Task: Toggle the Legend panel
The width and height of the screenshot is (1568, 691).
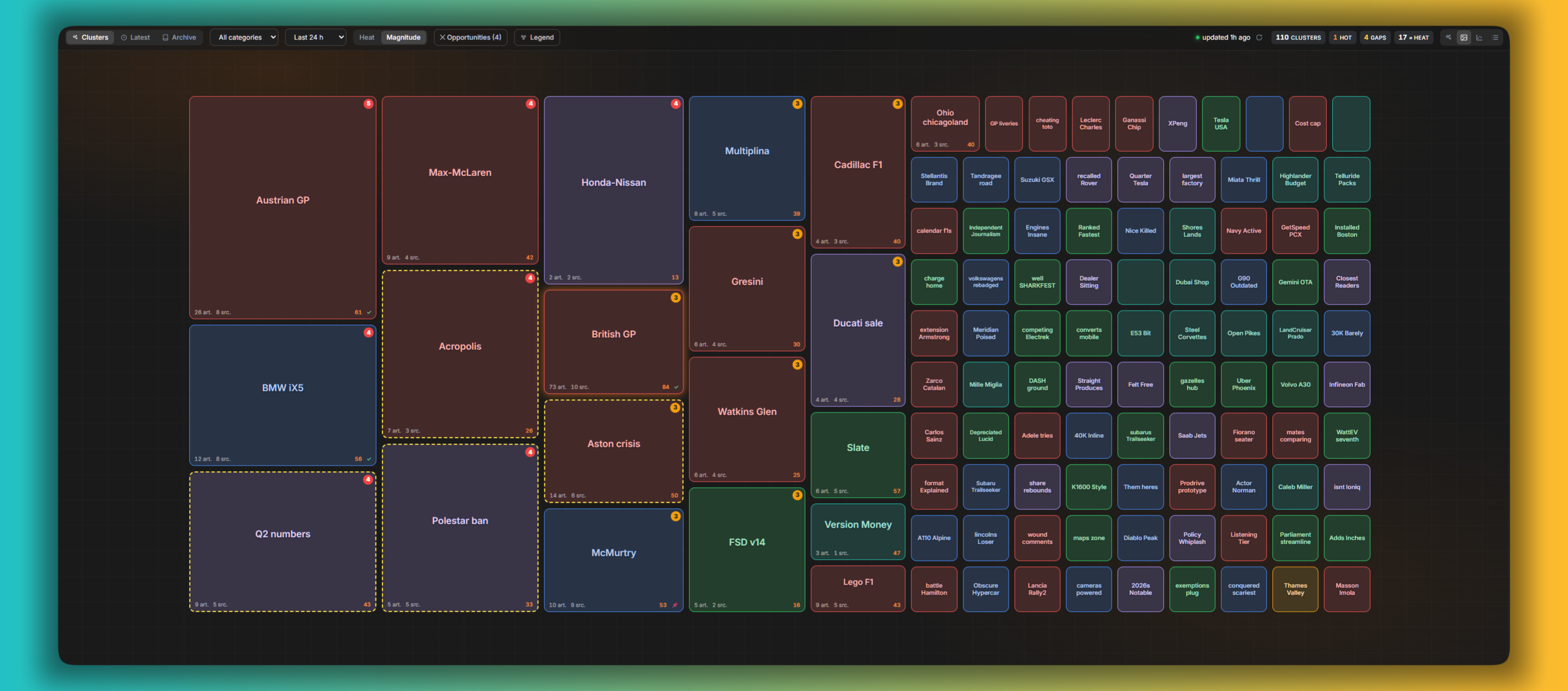Action: (x=537, y=37)
